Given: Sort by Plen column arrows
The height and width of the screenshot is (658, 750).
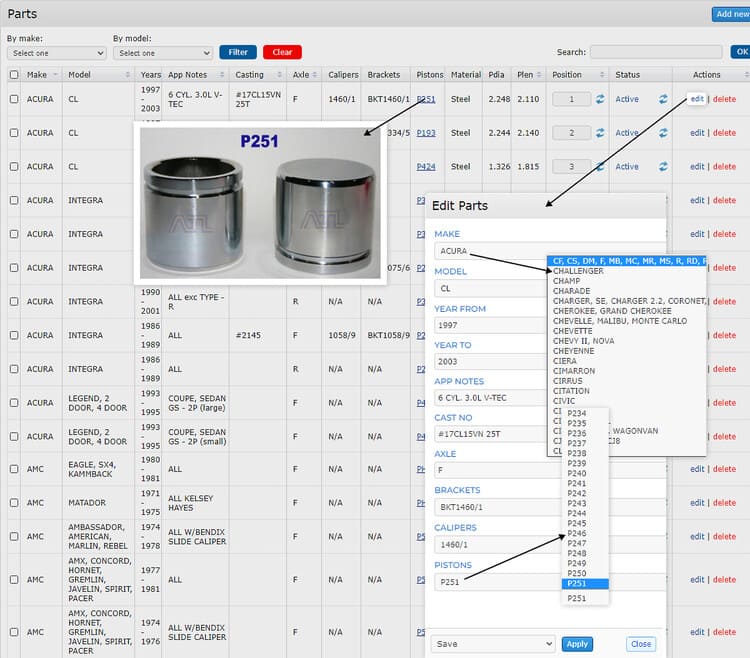Looking at the screenshot, I should coord(539,75).
